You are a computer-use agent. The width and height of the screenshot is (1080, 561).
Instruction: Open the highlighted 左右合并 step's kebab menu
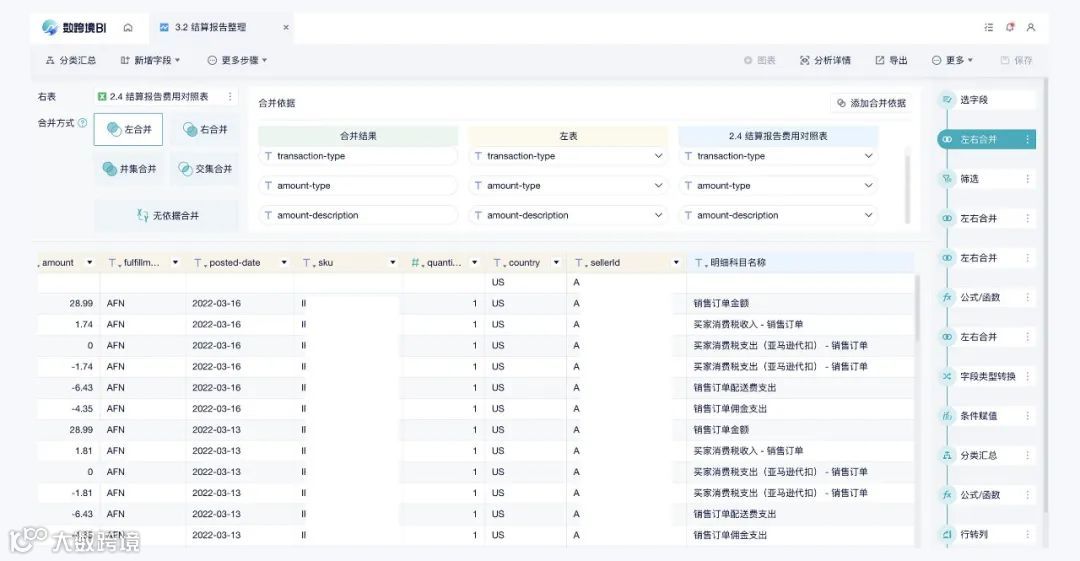[1028, 140]
